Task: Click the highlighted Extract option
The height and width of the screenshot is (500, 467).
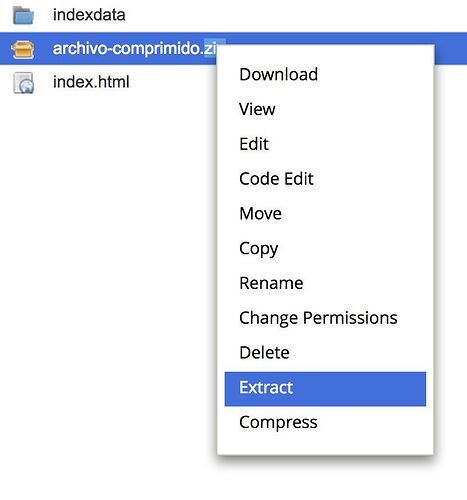Action: click(x=325, y=389)
